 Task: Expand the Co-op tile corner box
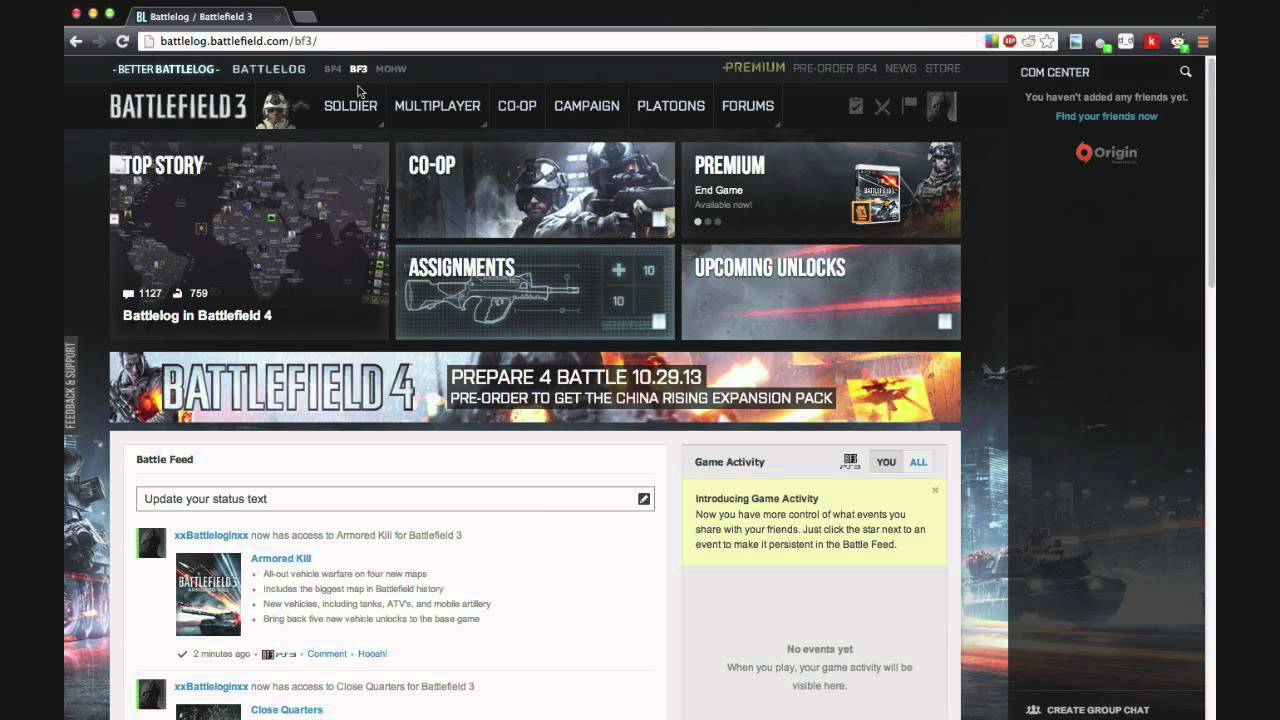(x=659, y=219)
